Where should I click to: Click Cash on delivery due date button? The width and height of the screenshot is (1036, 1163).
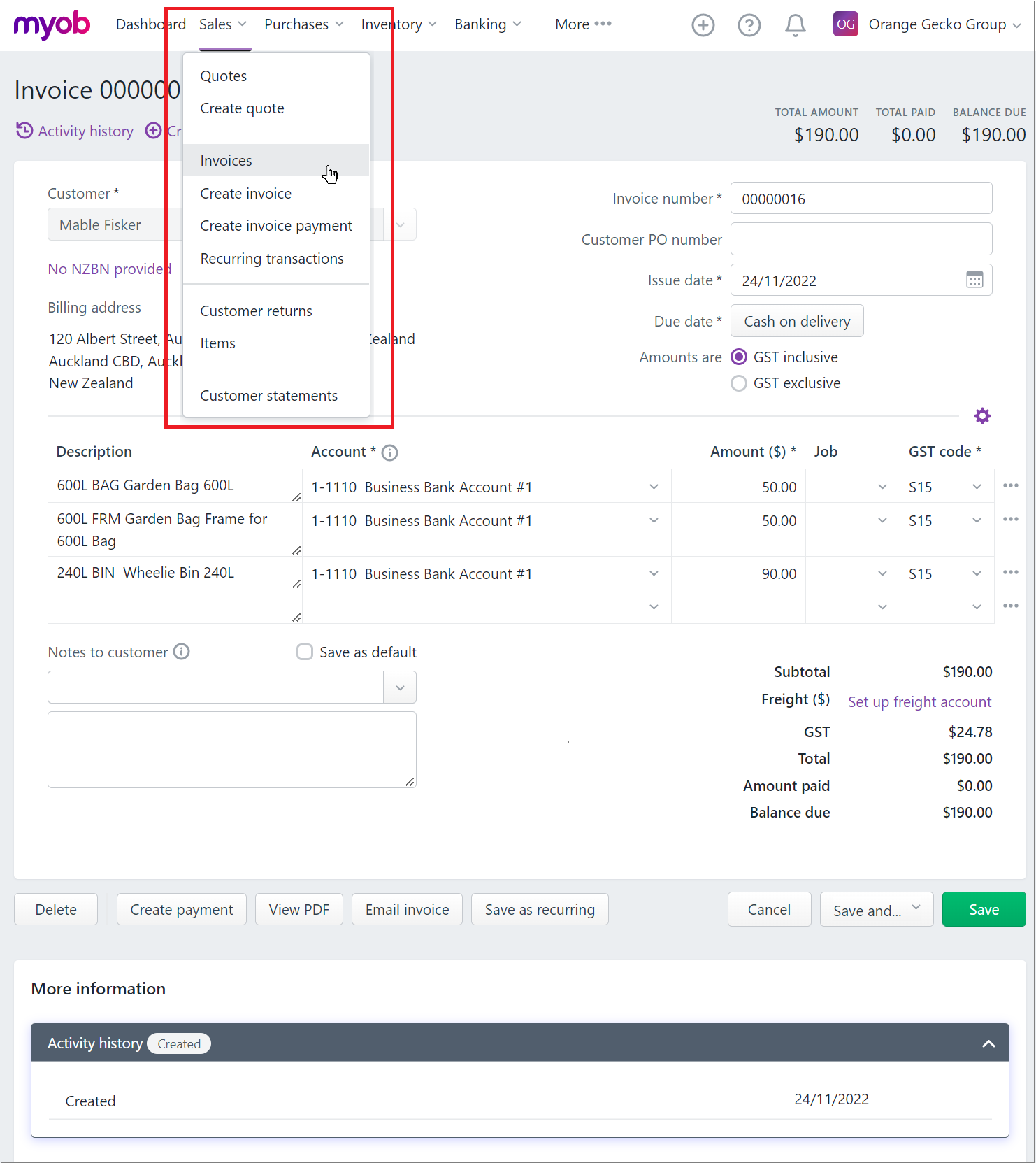797,321
